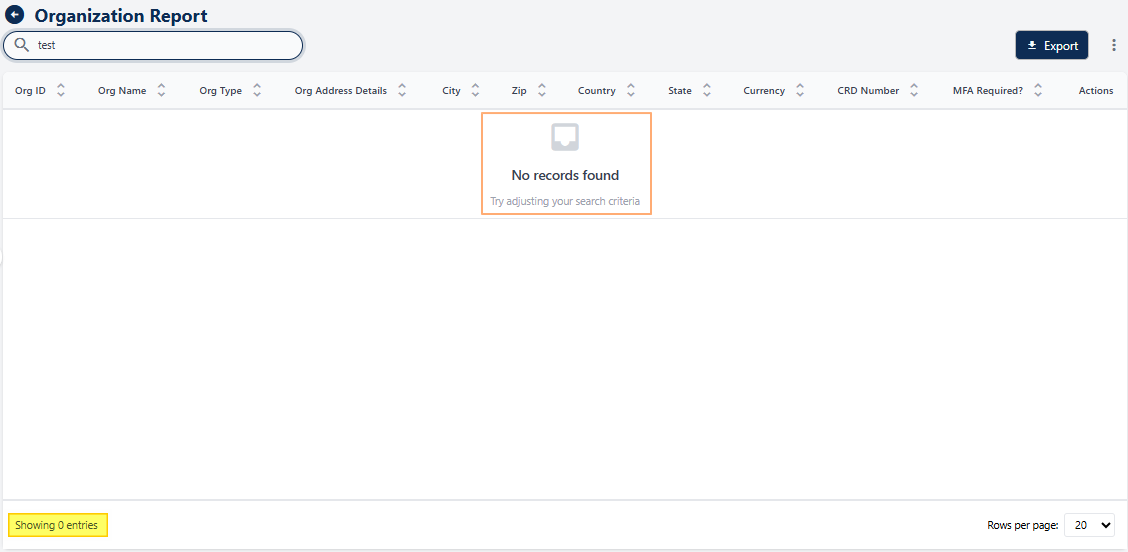
Task: Click the Org Type sort arrows
Action: coord(257,90)
